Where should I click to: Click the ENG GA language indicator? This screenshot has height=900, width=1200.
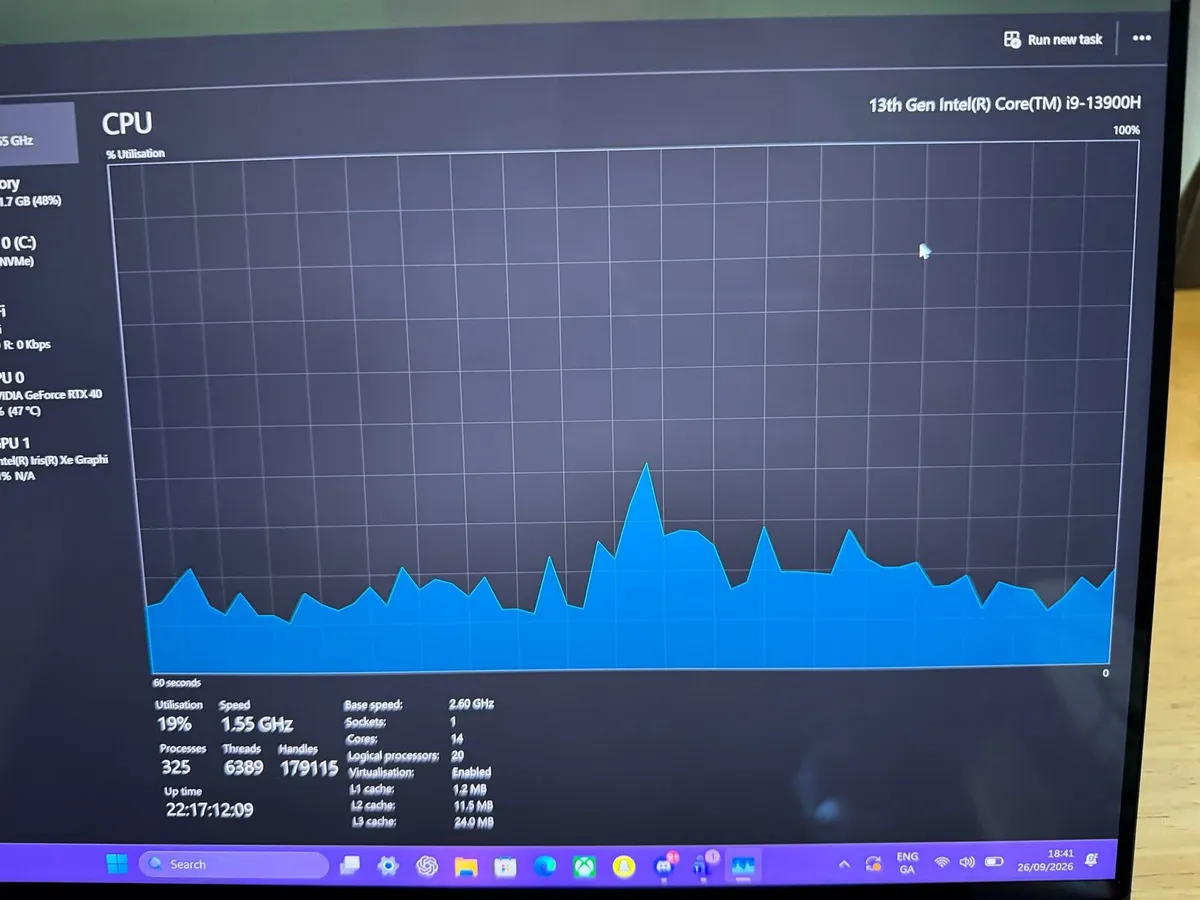(x=907, y=863)
